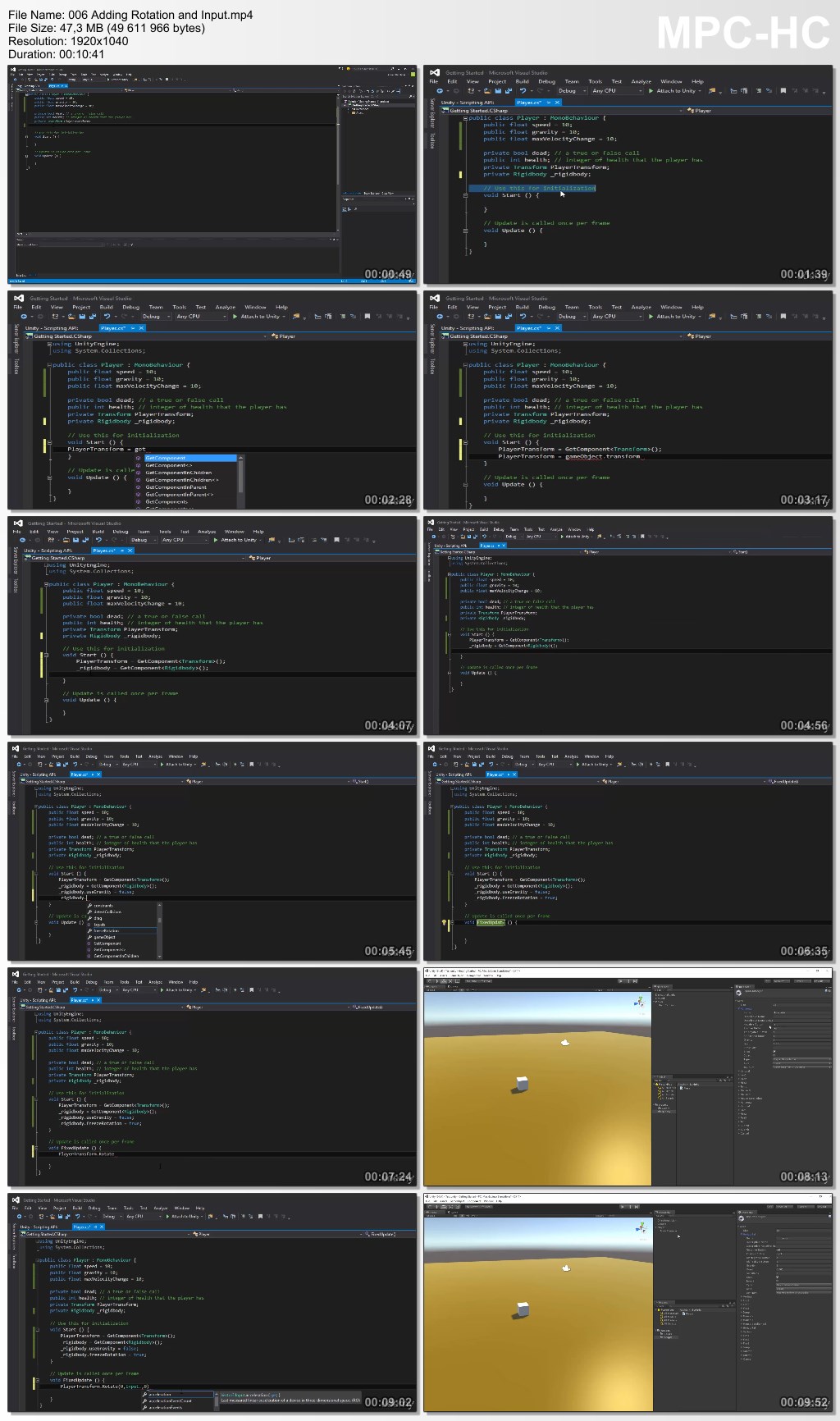Click the green Attach to Unity play icon in the 00:01:39 frame
This screenshot has width=840, height=1421.
(651, 91)
